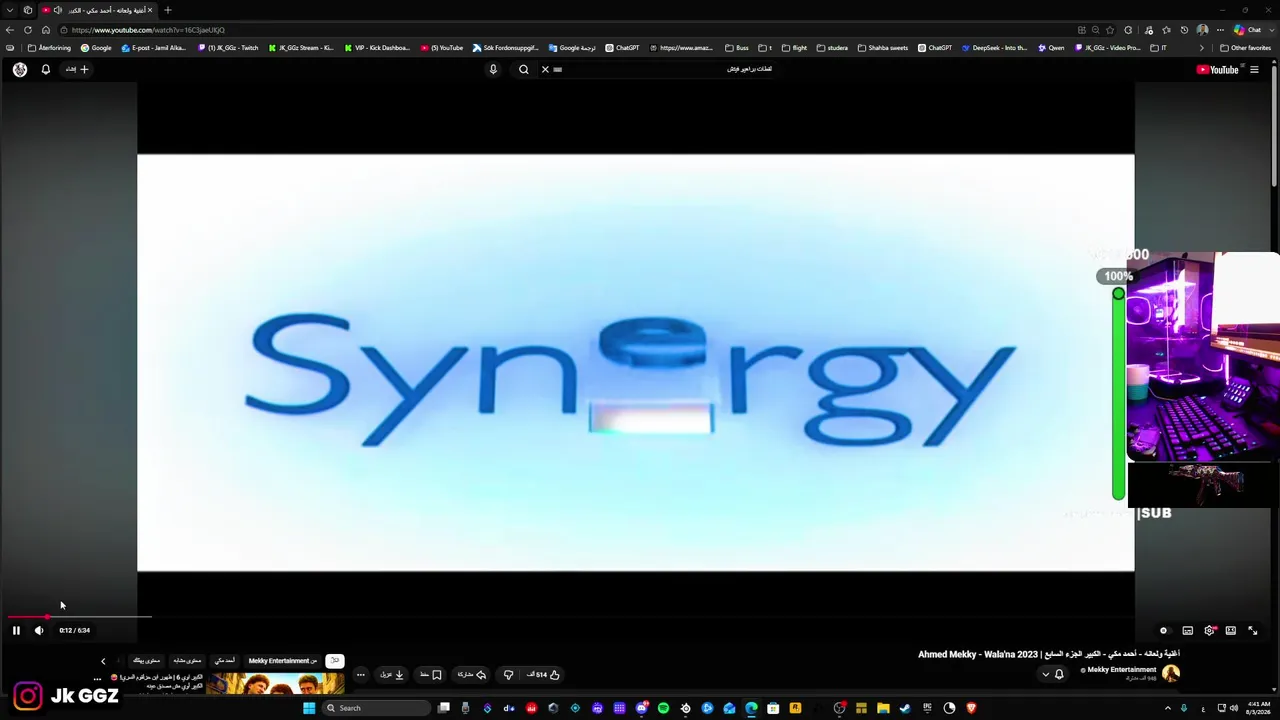The height and width of the screenshot is (720, 1280).
Task: Open the Mekky Entertainment channel name link
Action: click(1122, 670)
